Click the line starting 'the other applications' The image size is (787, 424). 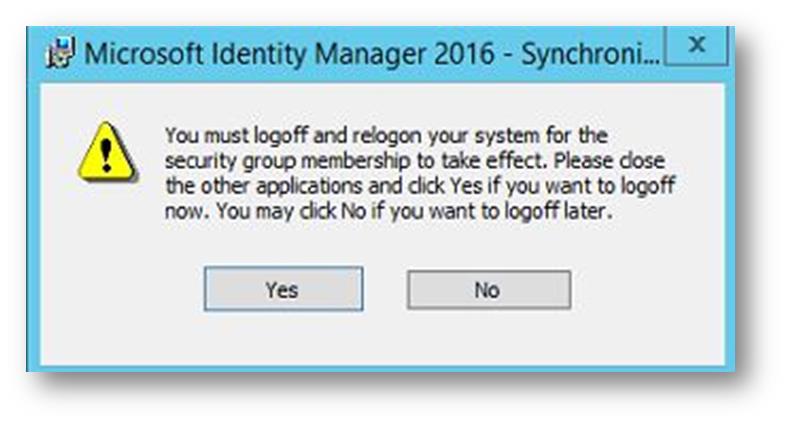[420, 186]
